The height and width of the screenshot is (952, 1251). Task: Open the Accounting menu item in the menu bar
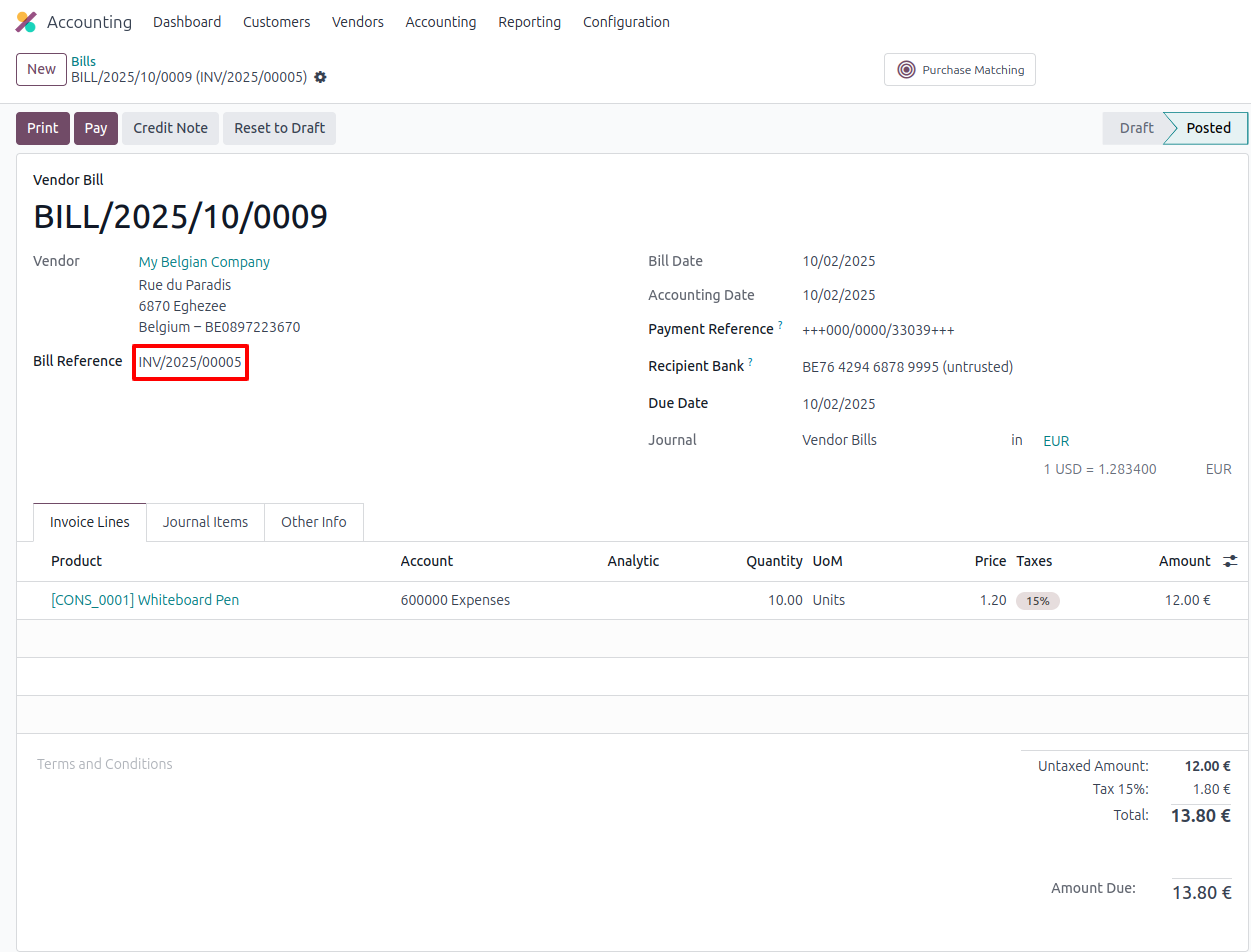point(441,22)
